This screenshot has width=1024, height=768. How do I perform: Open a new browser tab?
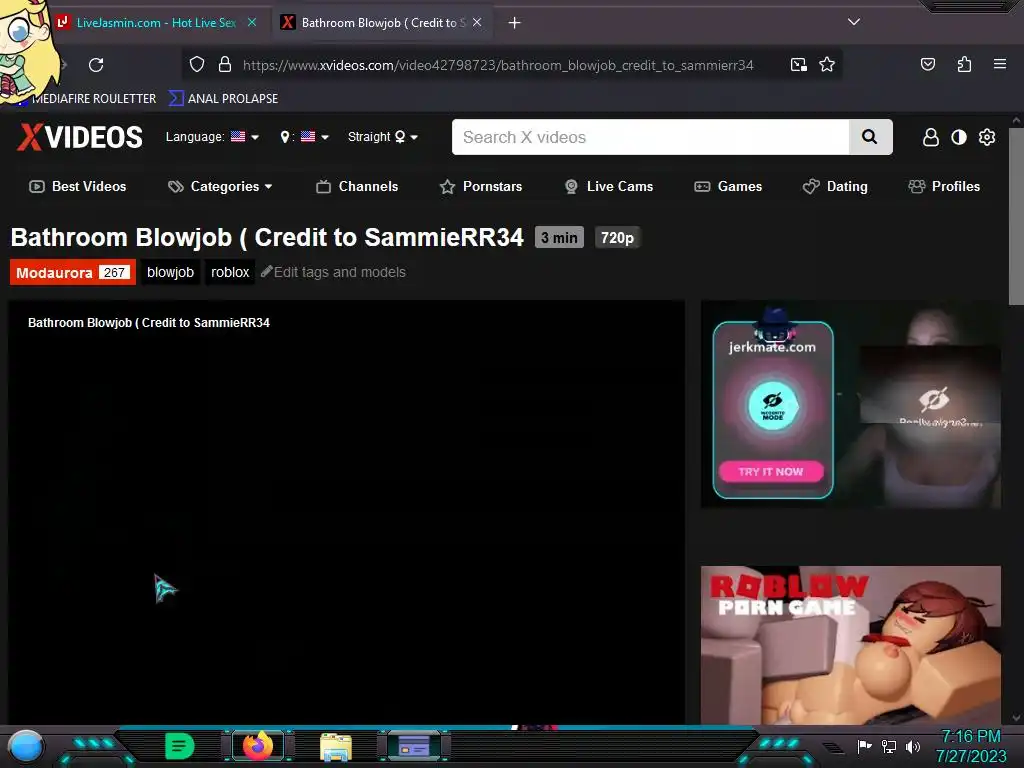515,23
